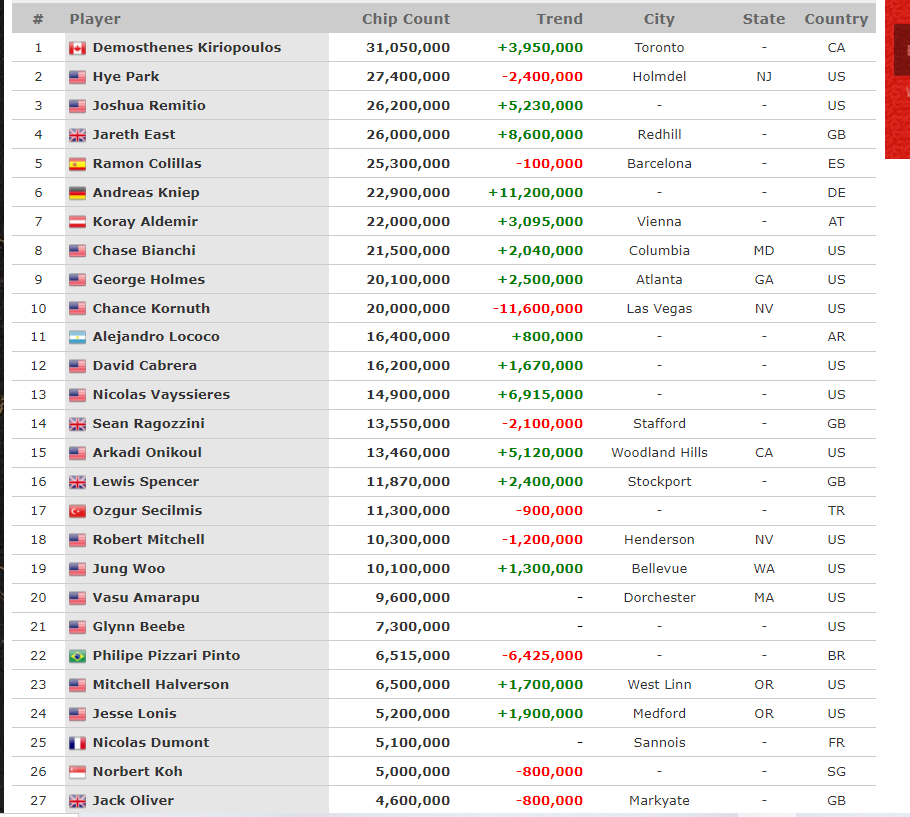The image size is (910, 817).
Task: Click the Argentine flag by Alejandro Lococo
Action: pos(77,337)
